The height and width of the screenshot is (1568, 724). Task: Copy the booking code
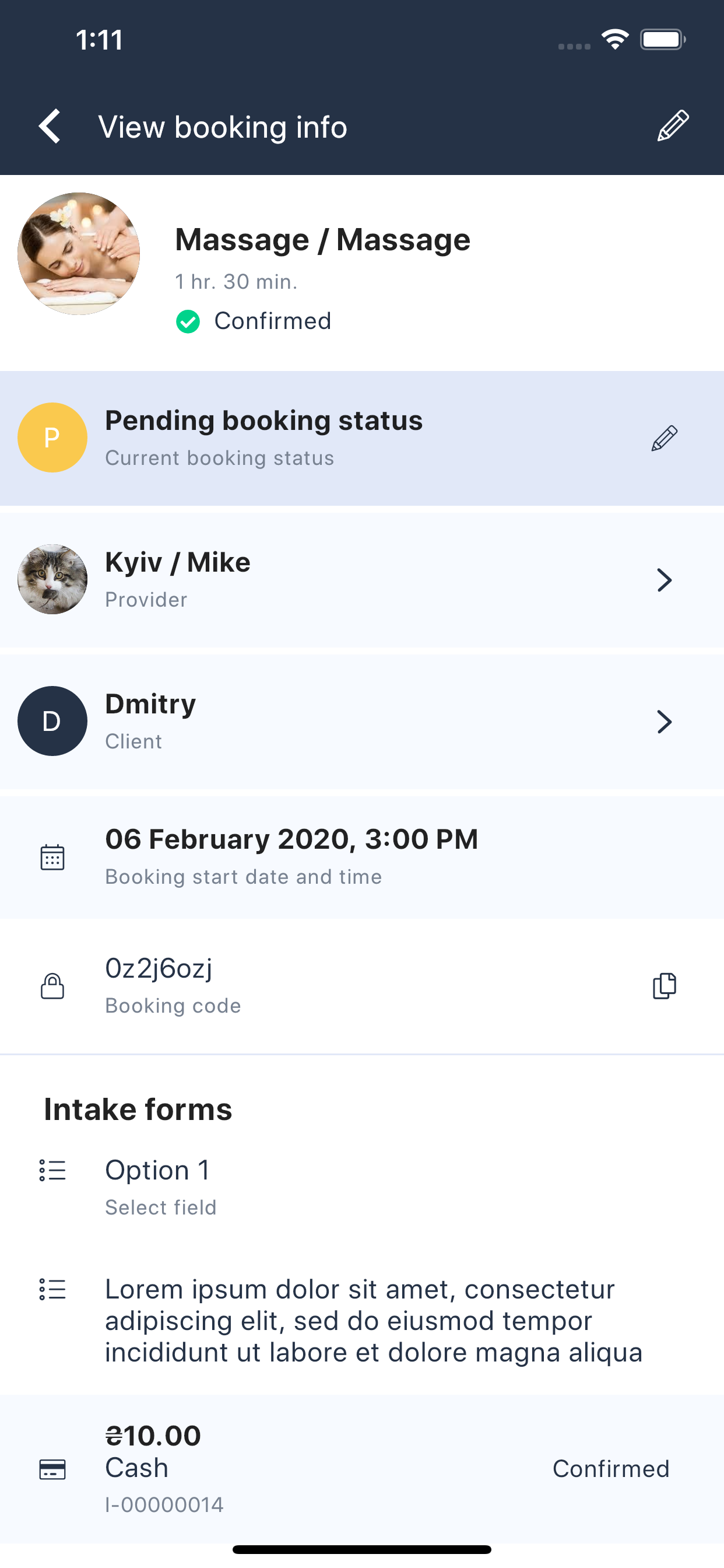(x=664, y=986)
